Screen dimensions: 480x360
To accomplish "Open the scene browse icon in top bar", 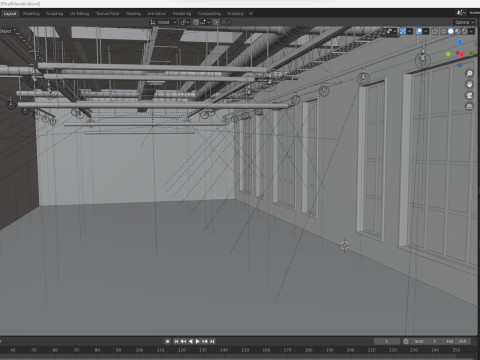I will click(x=461, y=13).
